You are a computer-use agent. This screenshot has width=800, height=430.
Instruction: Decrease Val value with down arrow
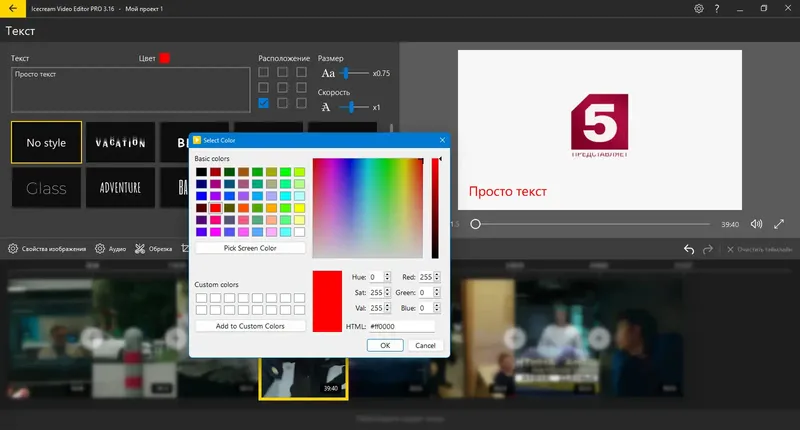click(x=387, y=310)
